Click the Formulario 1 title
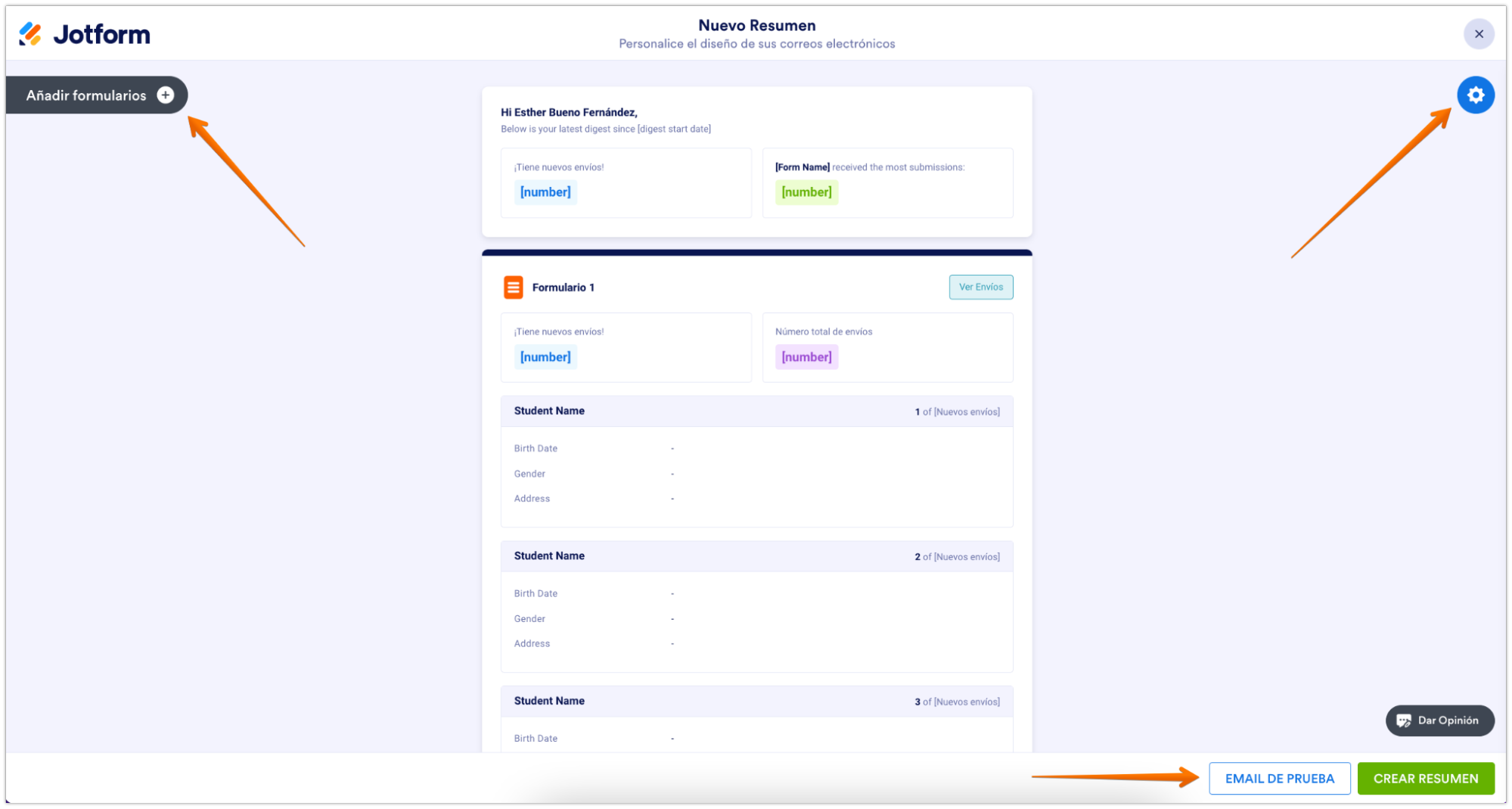Screen dimensions: 1512x809 click(x=563, y=288)
